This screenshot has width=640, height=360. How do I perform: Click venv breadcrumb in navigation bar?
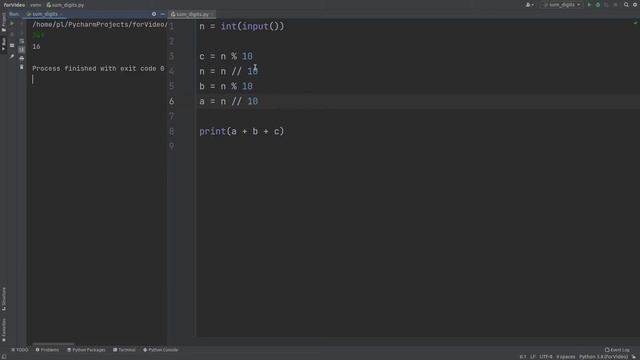pos(36,5)
